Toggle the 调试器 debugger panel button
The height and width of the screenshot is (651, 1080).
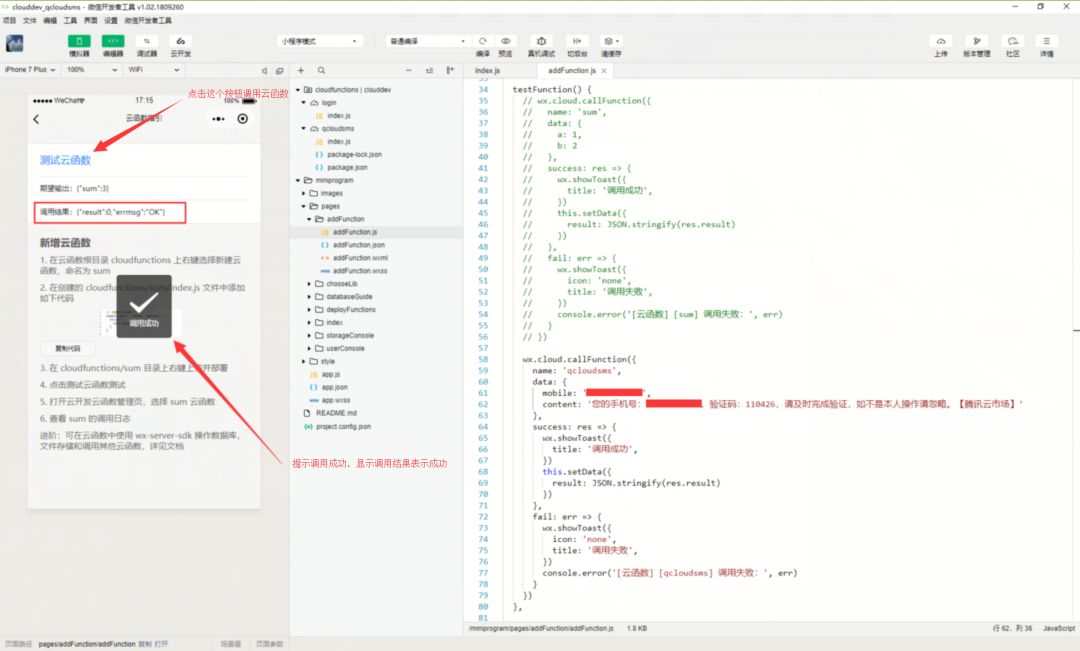click(x=147, y=41)
